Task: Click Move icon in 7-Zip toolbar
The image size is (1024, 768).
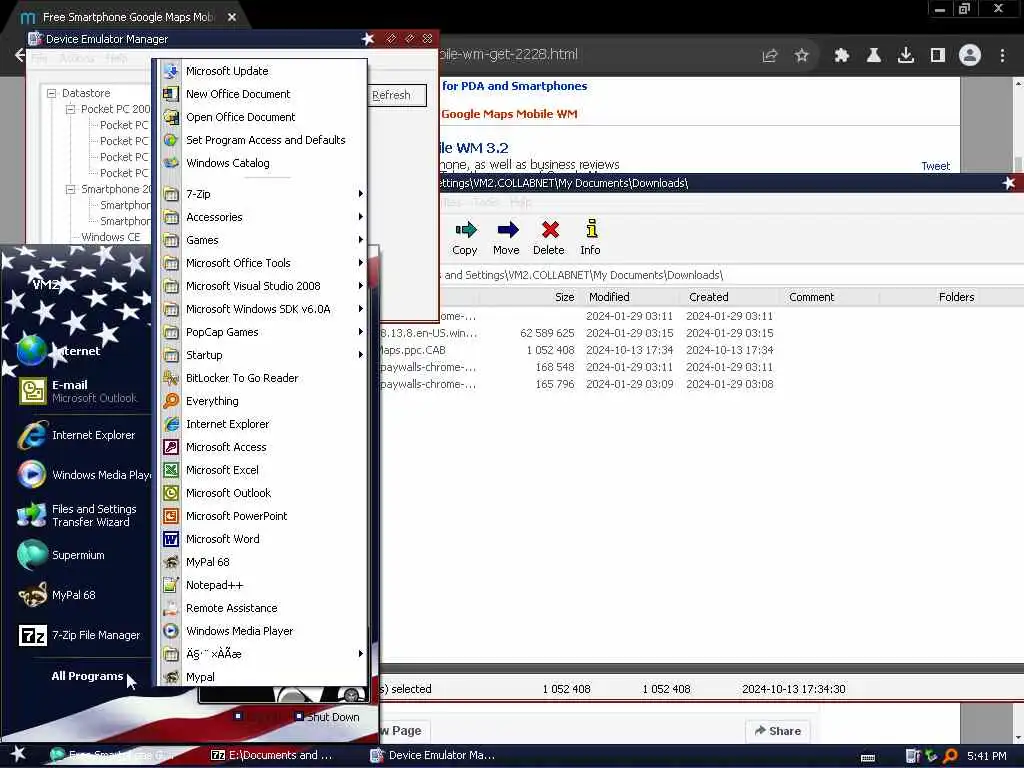Action: click(507, 238)
